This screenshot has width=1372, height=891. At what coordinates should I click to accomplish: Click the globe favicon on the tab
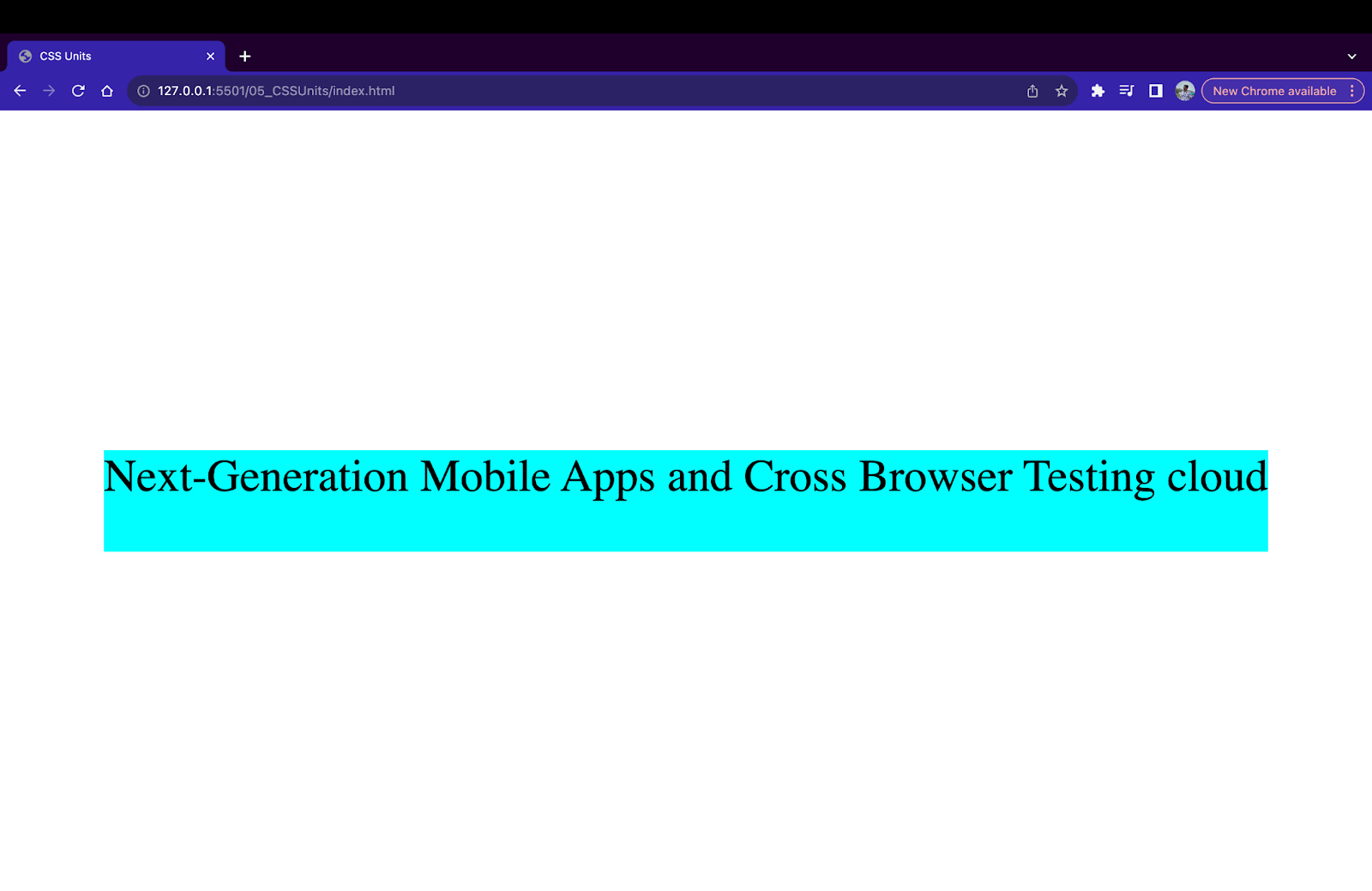click(24, 56)
